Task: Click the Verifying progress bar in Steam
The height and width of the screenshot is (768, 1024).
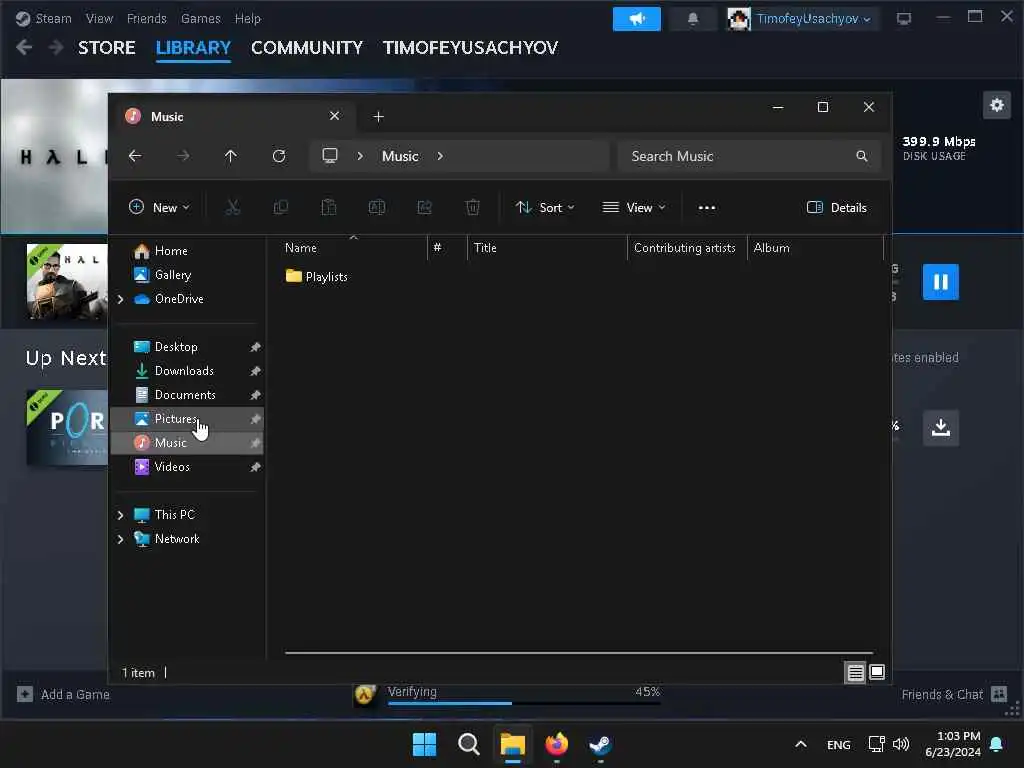Action: click(524, 703)
